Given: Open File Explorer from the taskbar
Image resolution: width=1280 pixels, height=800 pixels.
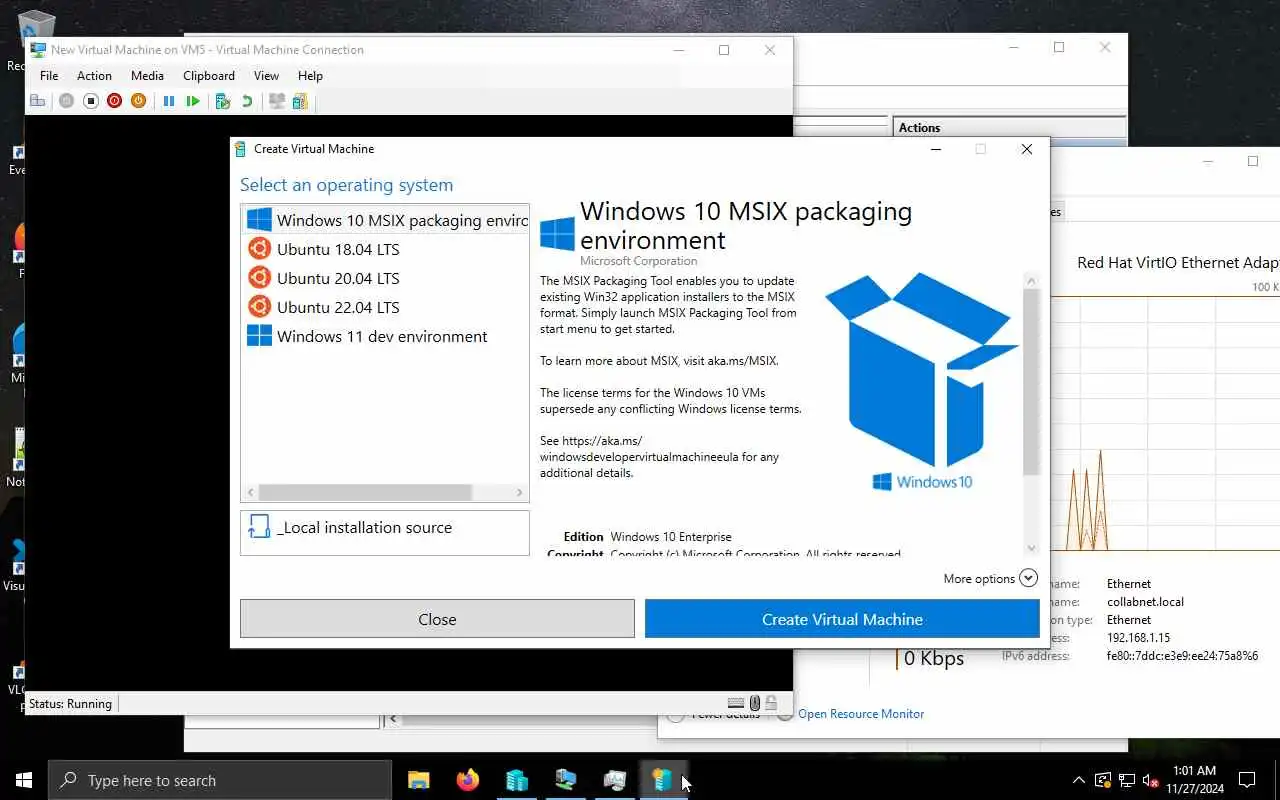Looking at the screenshot, I should (419, 780).
